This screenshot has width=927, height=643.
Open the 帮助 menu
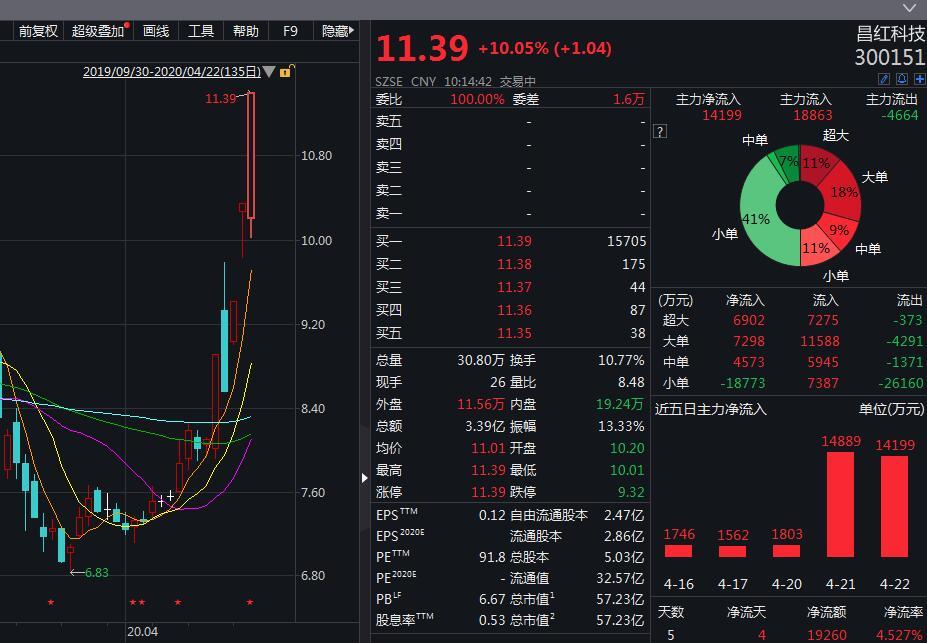coord(245,31)
